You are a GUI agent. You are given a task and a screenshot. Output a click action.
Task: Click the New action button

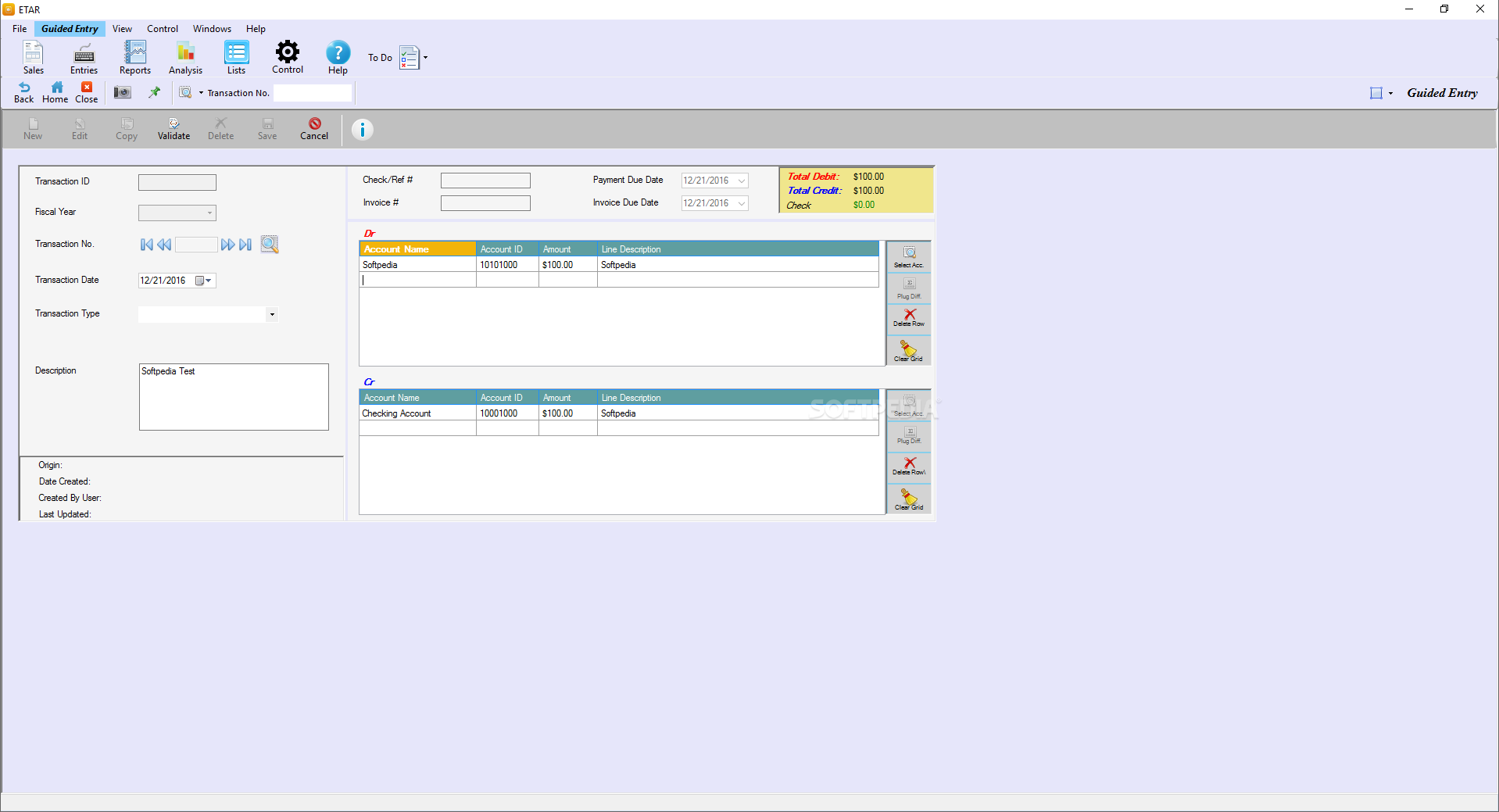(x=33, y=129)
